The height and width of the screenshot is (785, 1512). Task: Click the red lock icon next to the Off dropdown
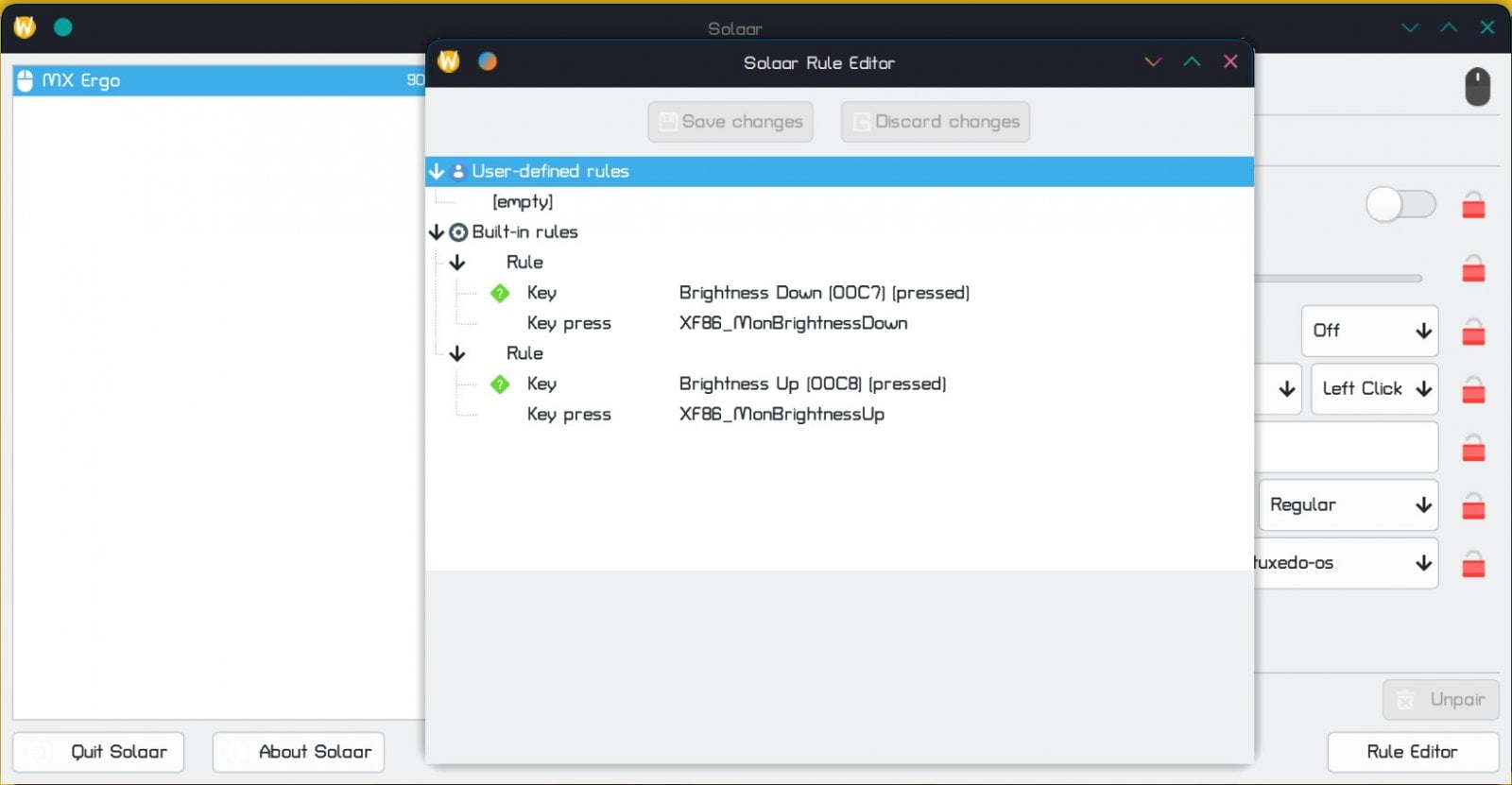point(1473,332)
